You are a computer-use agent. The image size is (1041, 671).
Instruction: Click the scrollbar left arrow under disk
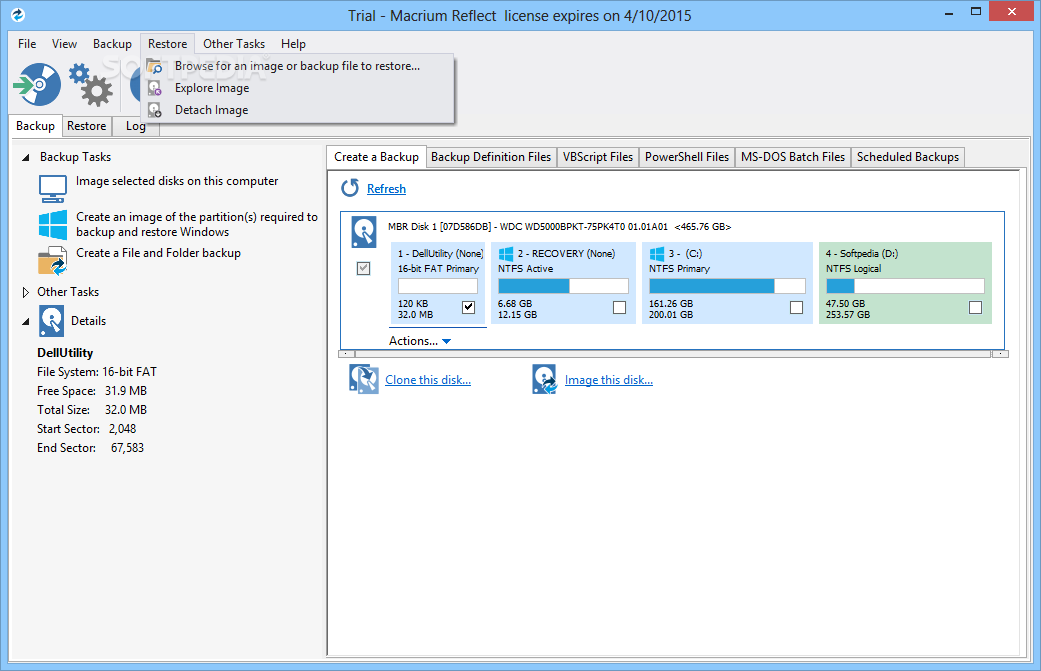tap(347, 354)
